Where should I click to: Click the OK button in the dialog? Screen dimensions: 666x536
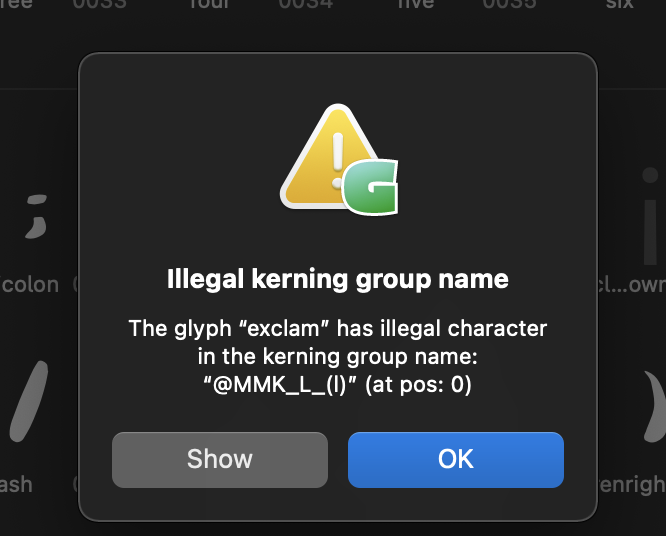pos(456,460)
